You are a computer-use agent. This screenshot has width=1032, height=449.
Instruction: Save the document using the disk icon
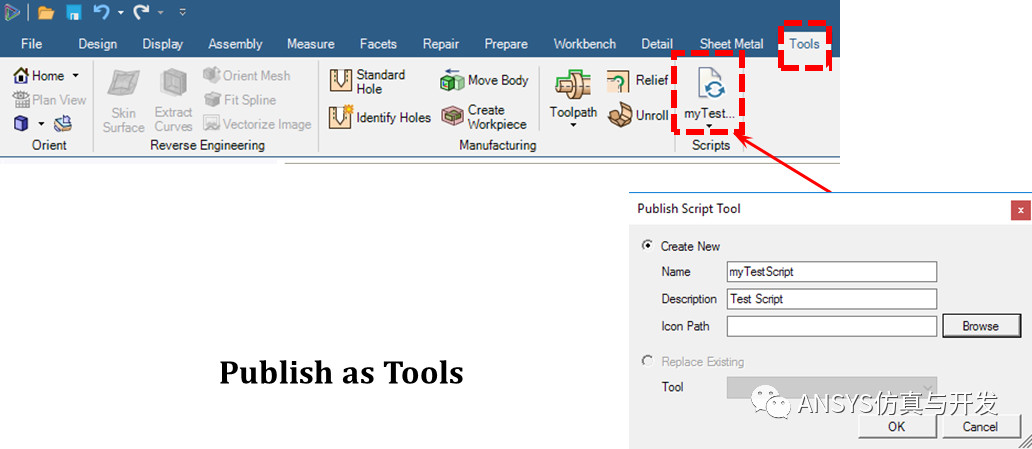(74, 13)
